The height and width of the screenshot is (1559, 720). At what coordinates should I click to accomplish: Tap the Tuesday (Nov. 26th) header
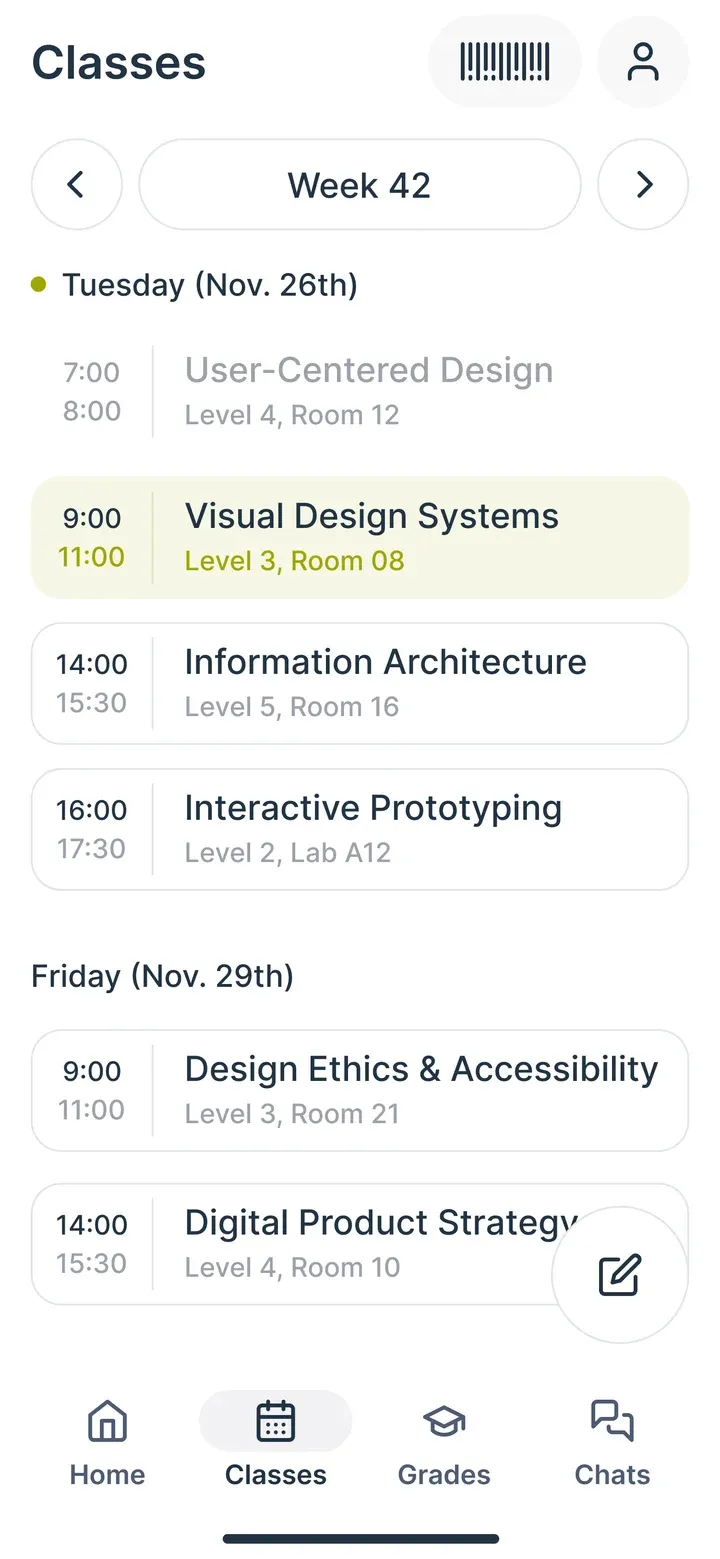click(210, 285)
